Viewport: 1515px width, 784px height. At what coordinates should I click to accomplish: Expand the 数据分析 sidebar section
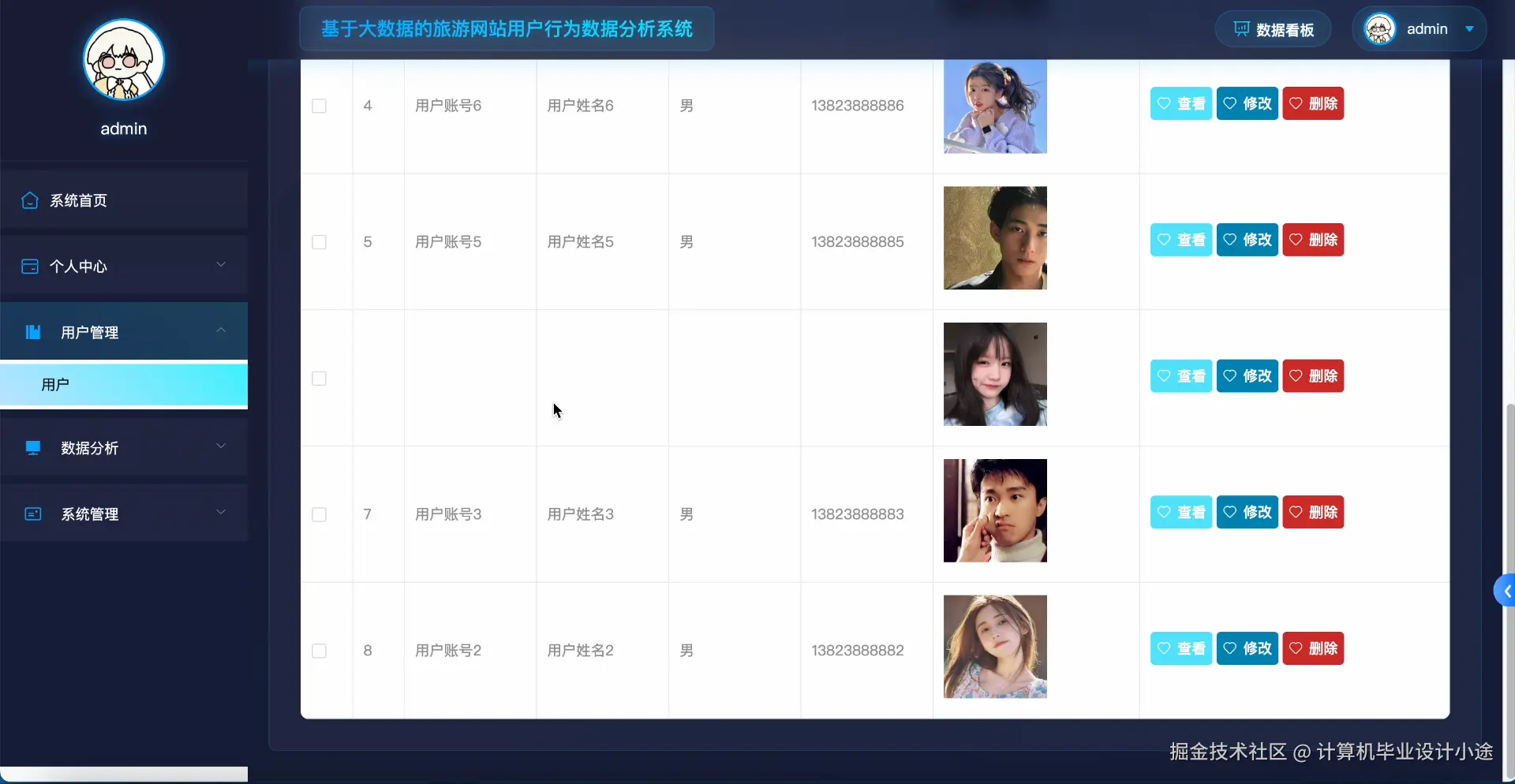pos(222,445)
